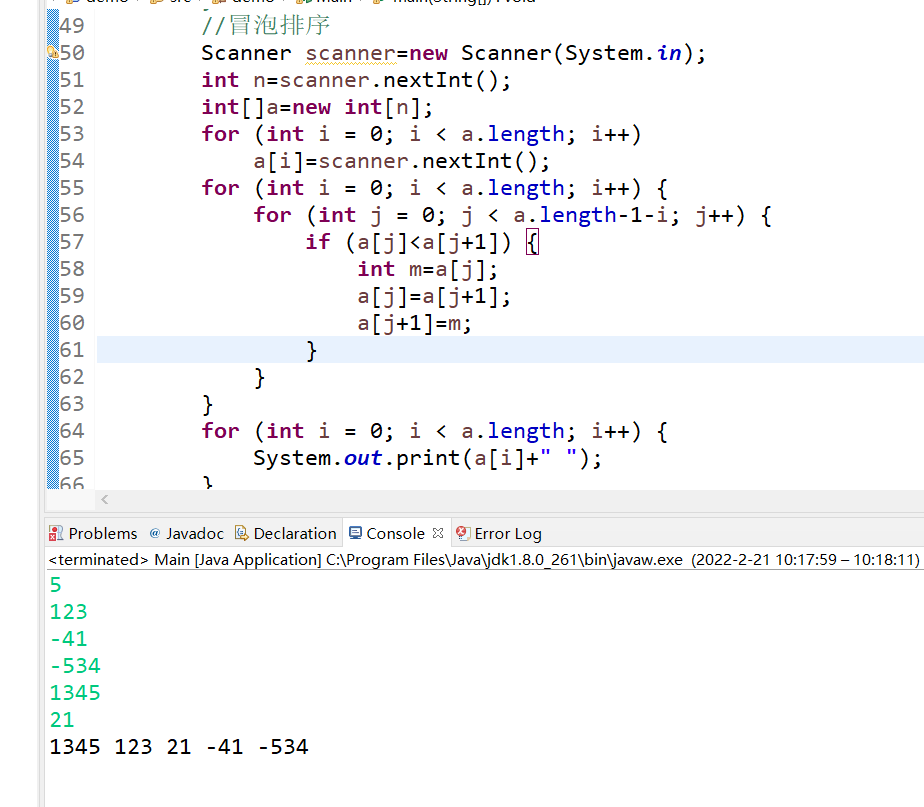Click the closing brace on highlighted line 61
This screenshot has height=807, width=924.
point(312,350)
